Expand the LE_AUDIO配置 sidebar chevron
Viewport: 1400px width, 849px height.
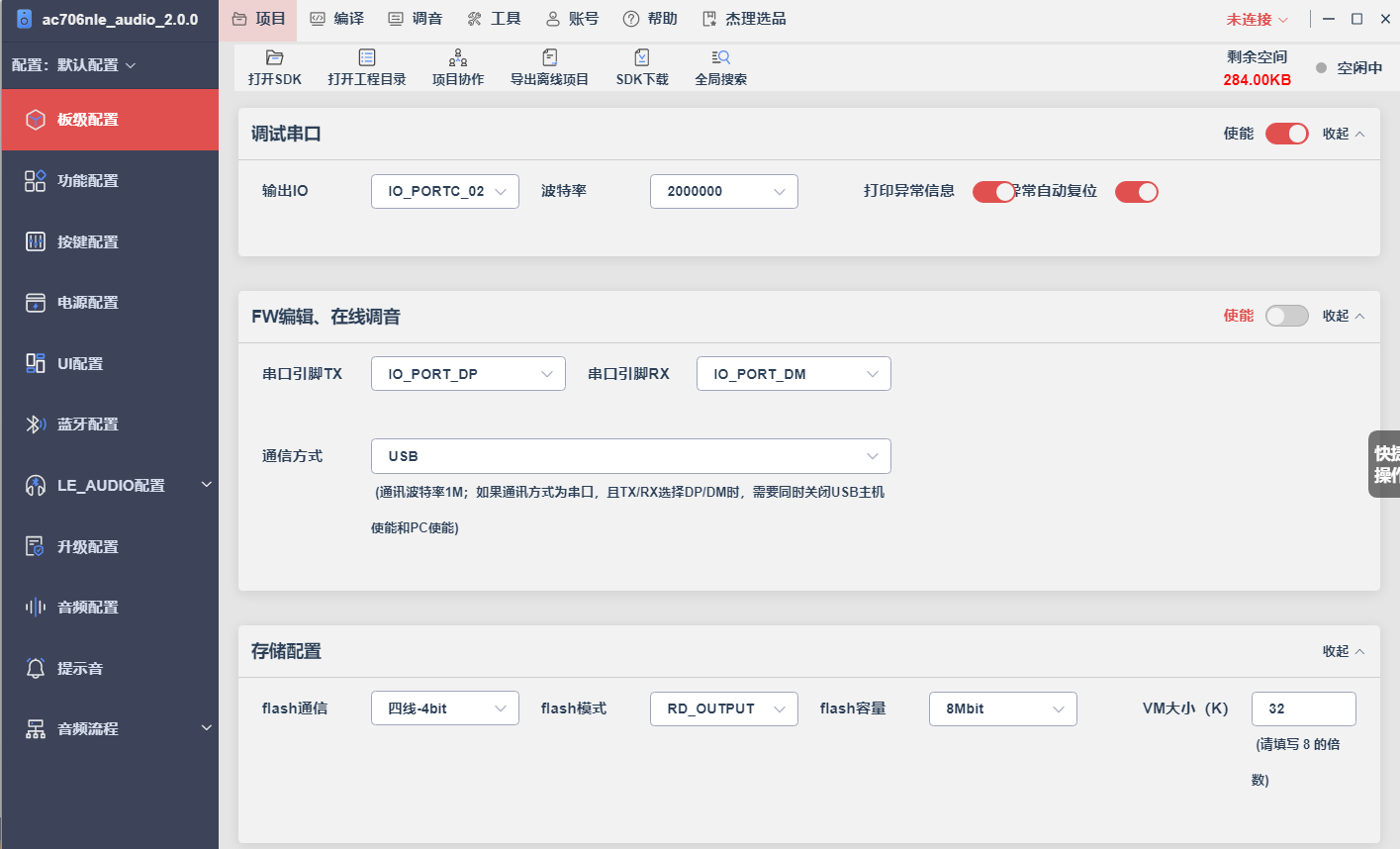point(207,485)
